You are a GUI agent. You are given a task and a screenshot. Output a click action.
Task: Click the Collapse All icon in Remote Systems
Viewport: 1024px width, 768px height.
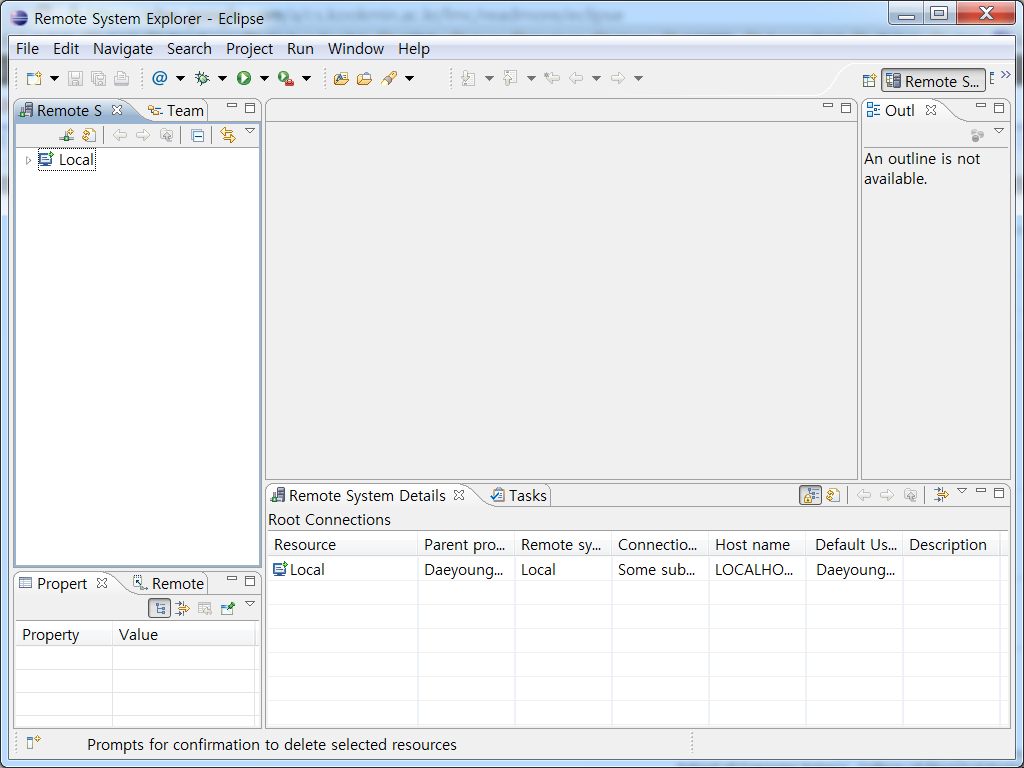pos(197,135)
